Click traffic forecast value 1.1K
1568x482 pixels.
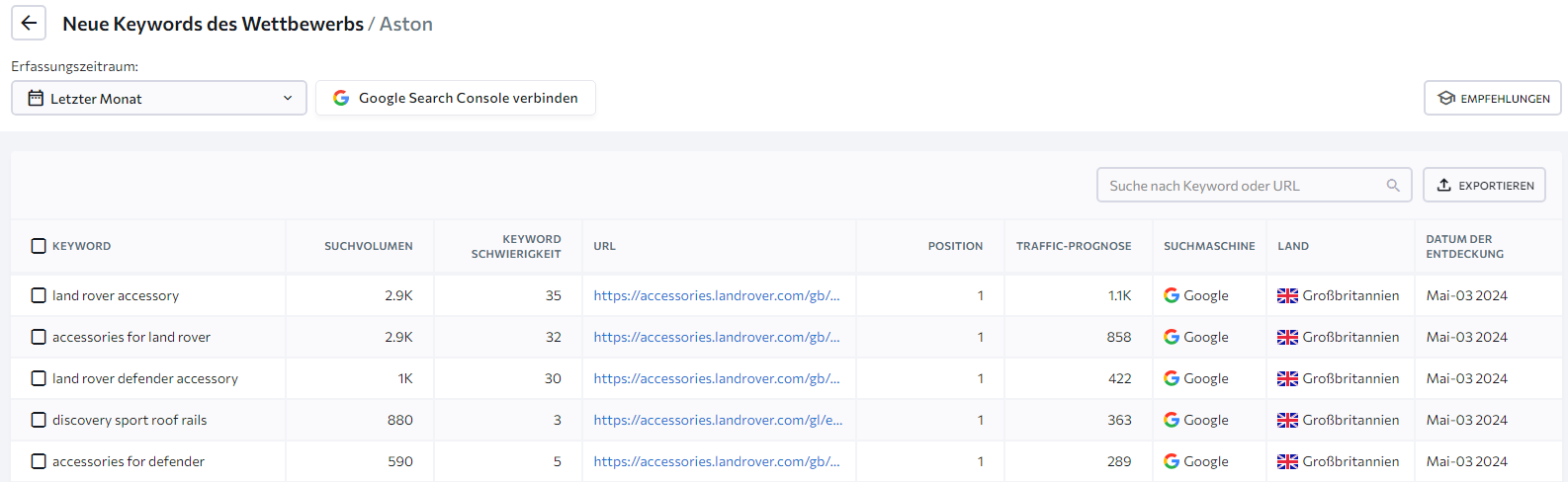click(1119, 295)
